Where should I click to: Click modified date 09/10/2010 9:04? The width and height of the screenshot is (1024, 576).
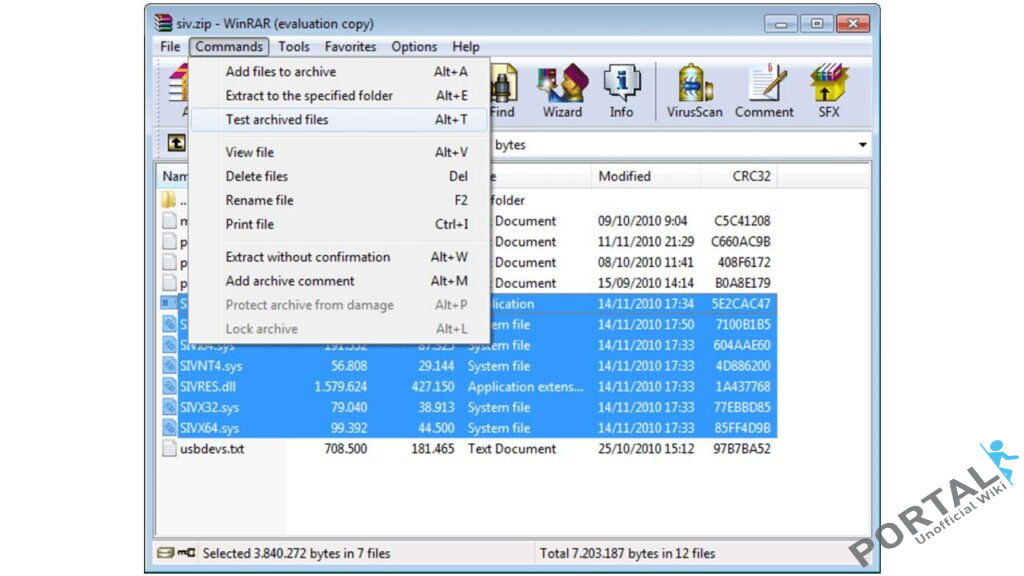coord(642,221)
